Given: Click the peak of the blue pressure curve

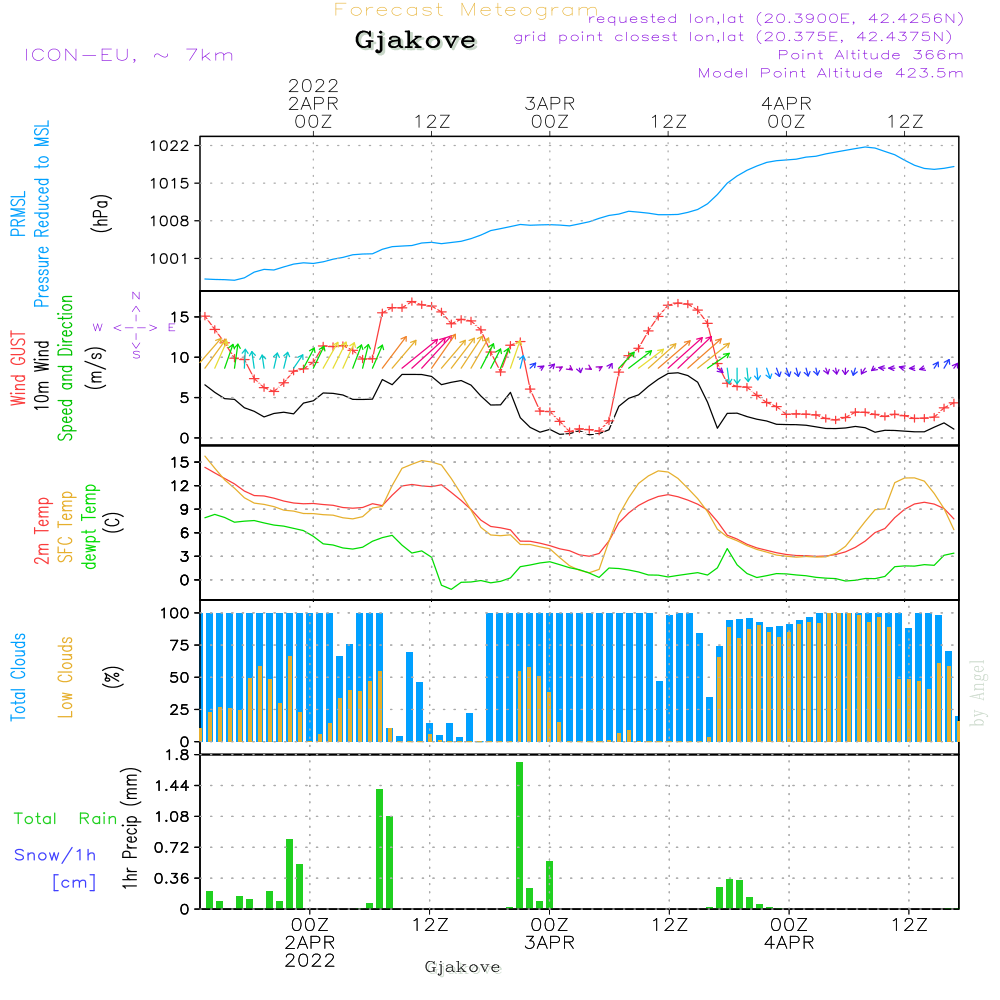Looking at the screenshot, I should pos(867,147).
